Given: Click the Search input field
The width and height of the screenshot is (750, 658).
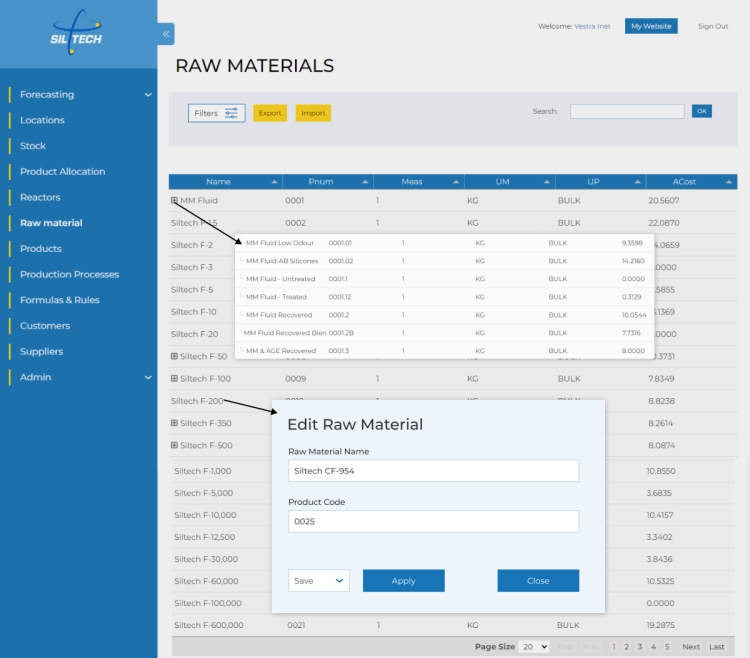Looking at the screenshot, I should (x=627, y=111).
